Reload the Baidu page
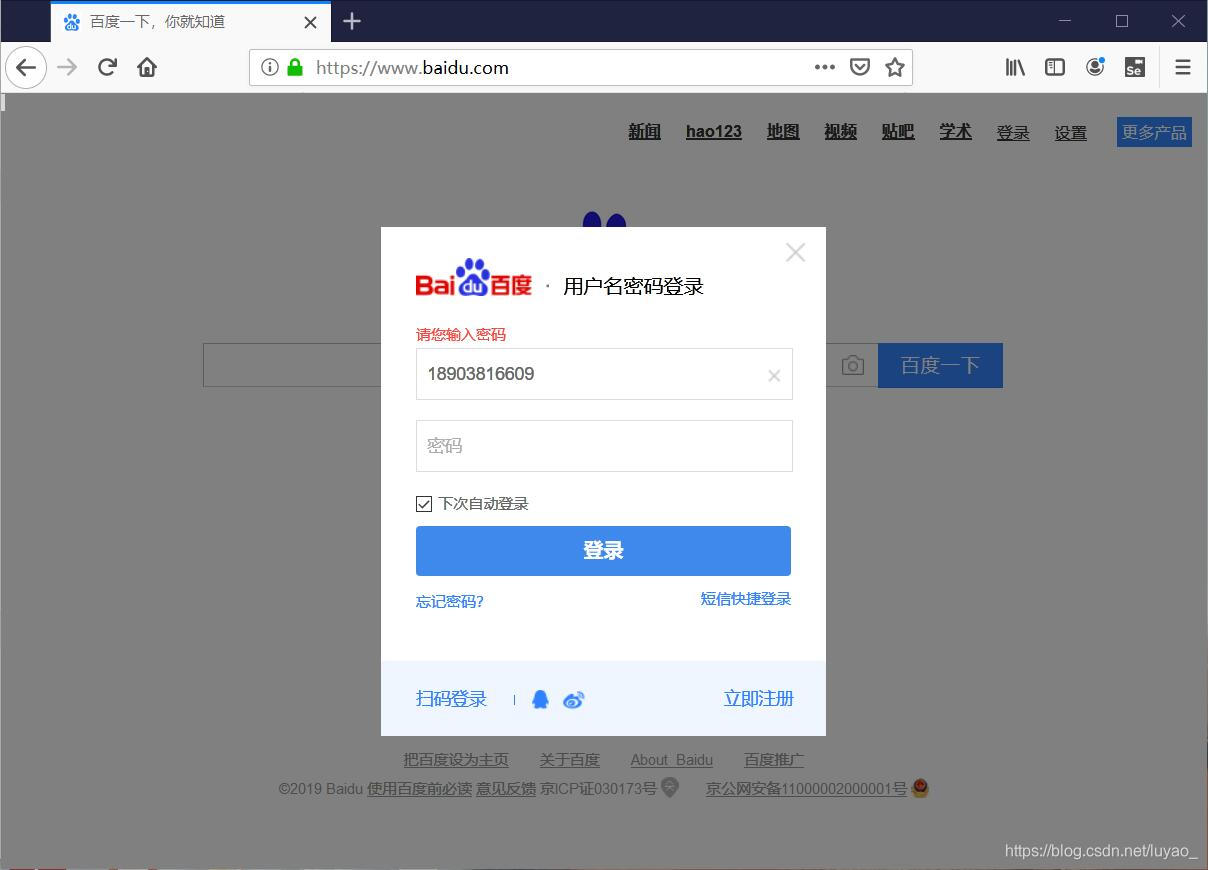 point(107,68)
